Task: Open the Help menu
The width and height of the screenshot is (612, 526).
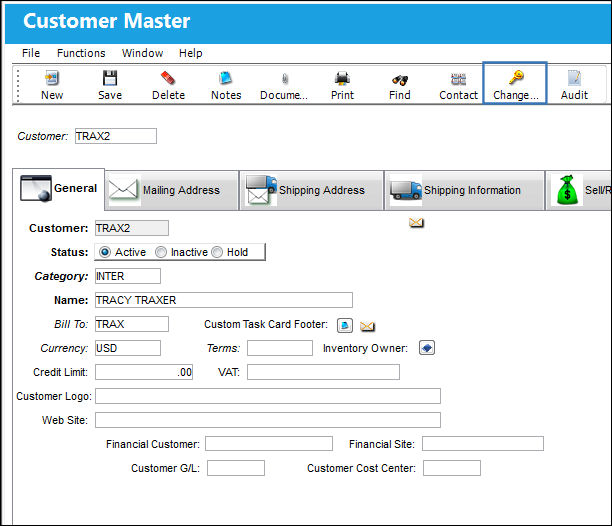Action: click(x=190, y=53)
